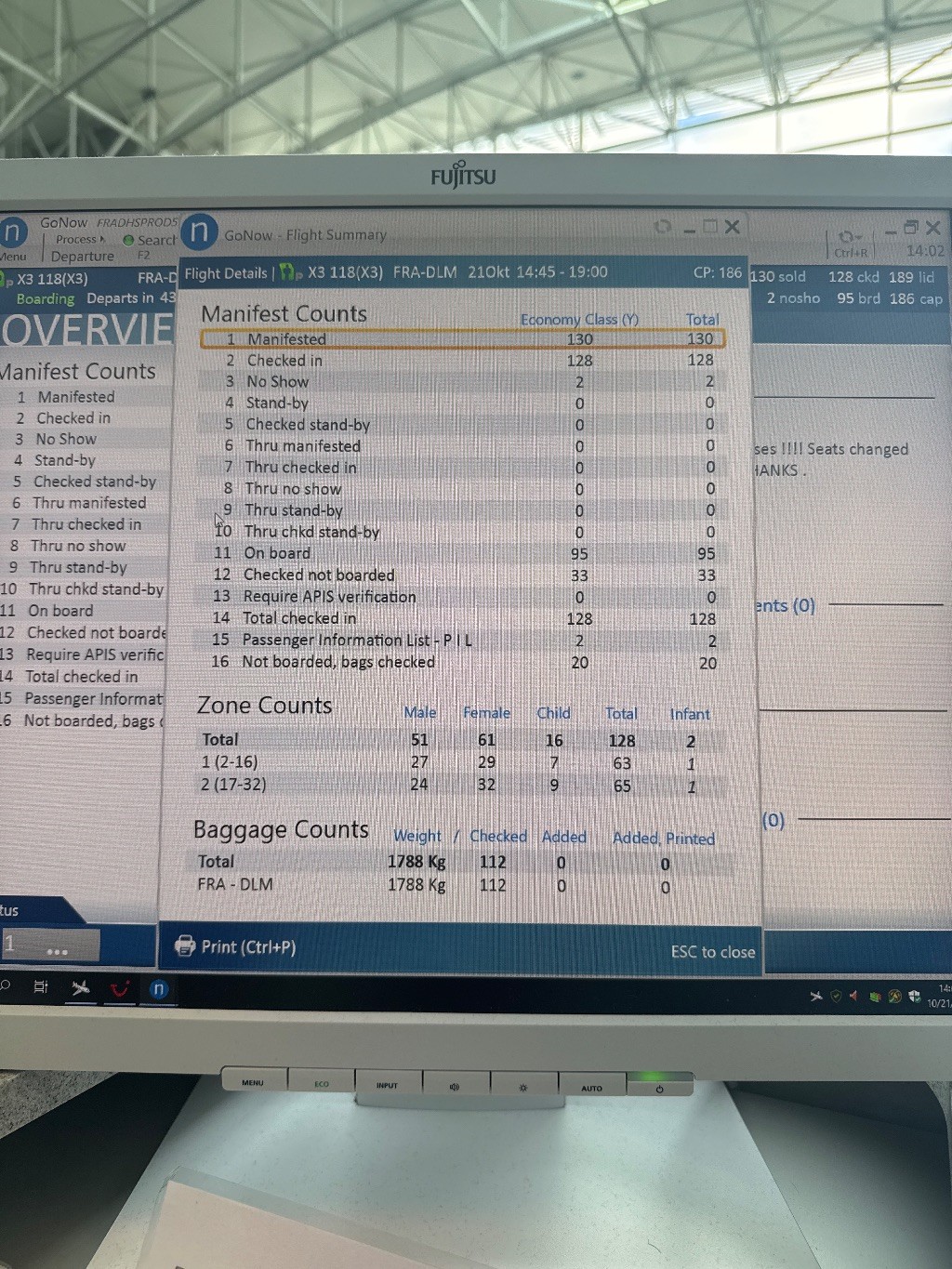Click the Checked not boarded row
Viewport: 952px width, 1269px height.
pos(461,575)
